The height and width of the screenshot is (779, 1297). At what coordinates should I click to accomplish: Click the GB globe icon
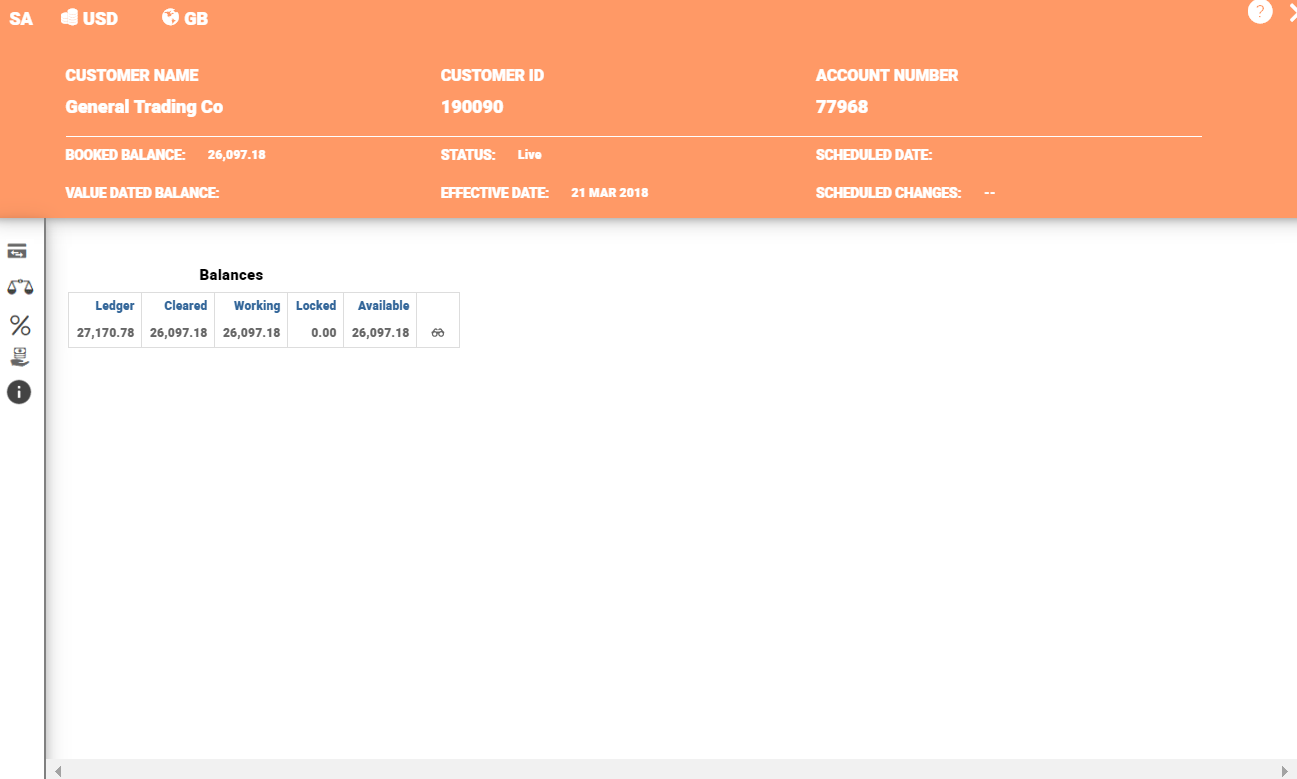170,18
